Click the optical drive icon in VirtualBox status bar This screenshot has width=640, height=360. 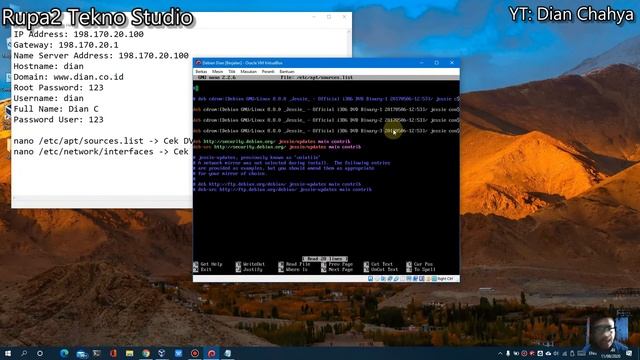coord(377,279)
